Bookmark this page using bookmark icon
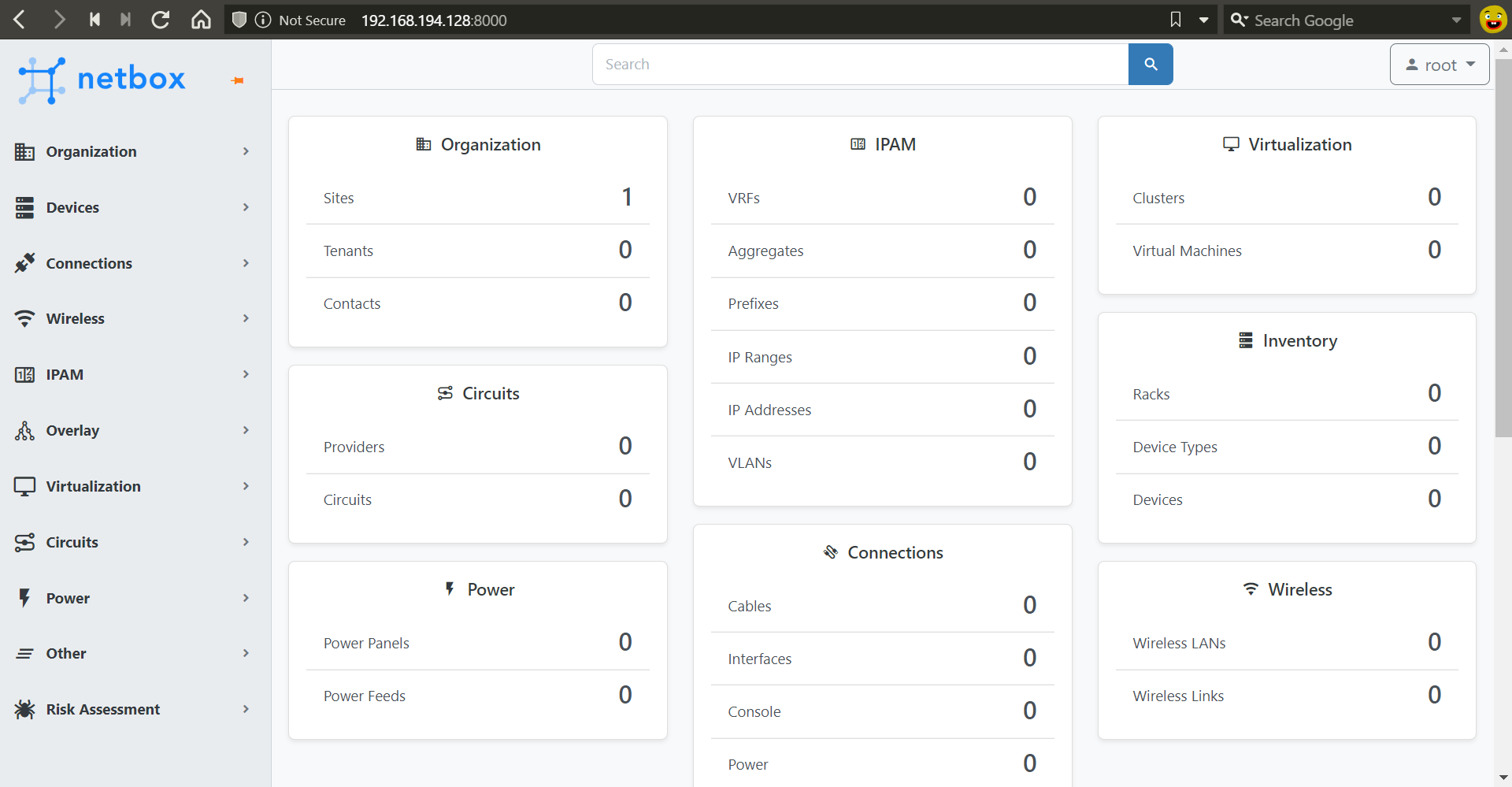Image resolution: width=1512 pixels, height=787 pixels. click(1175, 20)
